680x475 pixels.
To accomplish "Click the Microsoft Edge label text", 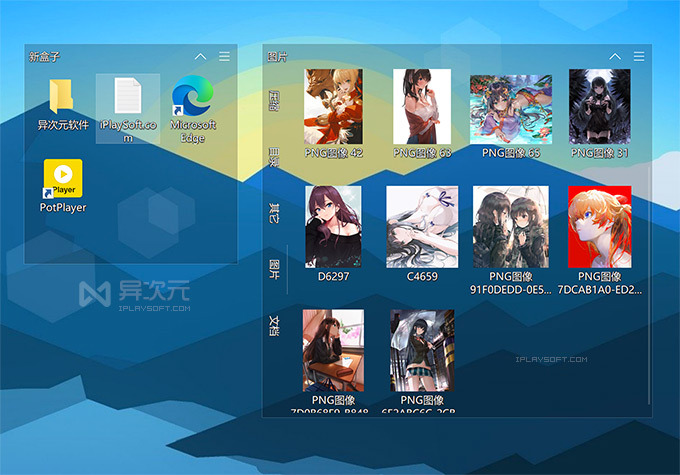I will (x=193, y=131).
